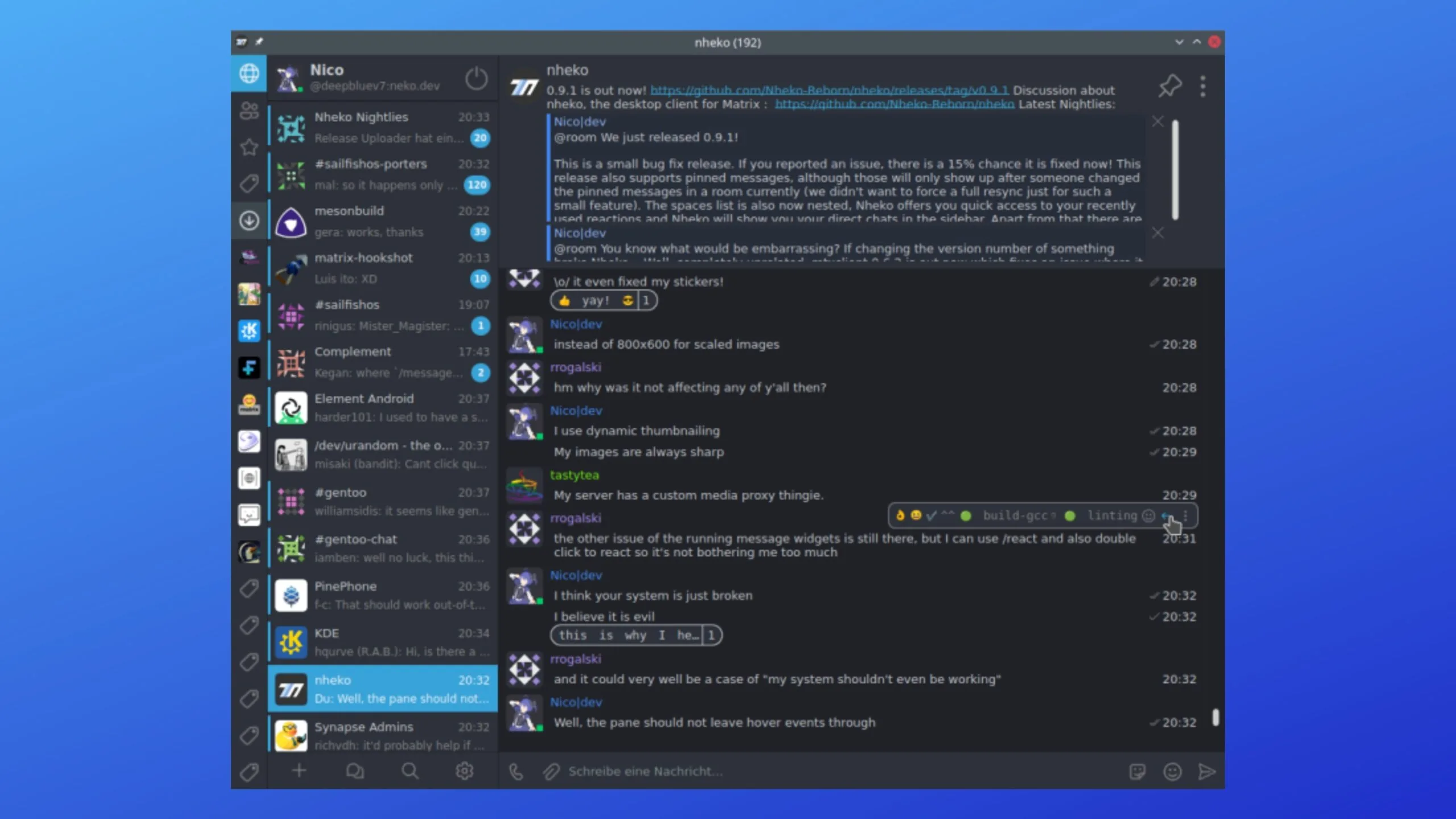Open room options three-dot menu in header
The width and height of the screenshot is (1456, 819).
tap(1202, 86)
